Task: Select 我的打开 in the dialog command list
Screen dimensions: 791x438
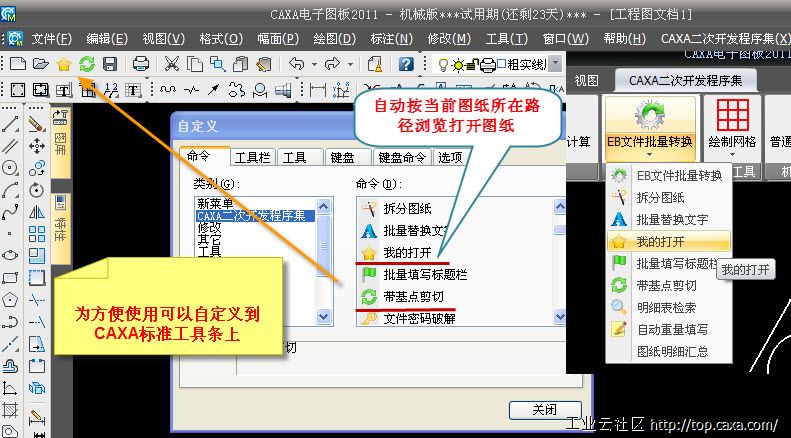Action: (x=406, y=252)
